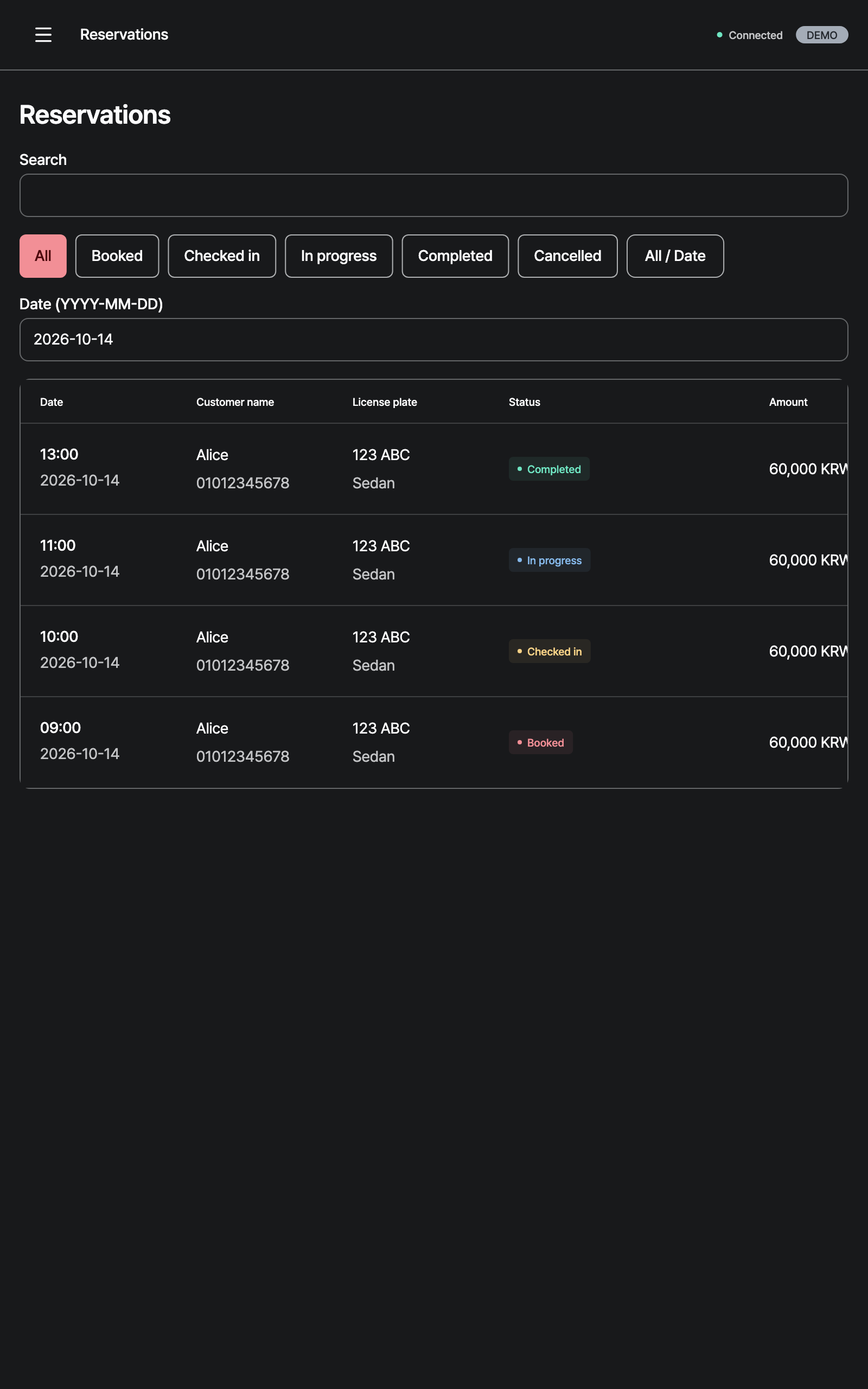This screenshot has height=1389, width=868.
Task: Filter by Completed status button
Action: (455, 256)
